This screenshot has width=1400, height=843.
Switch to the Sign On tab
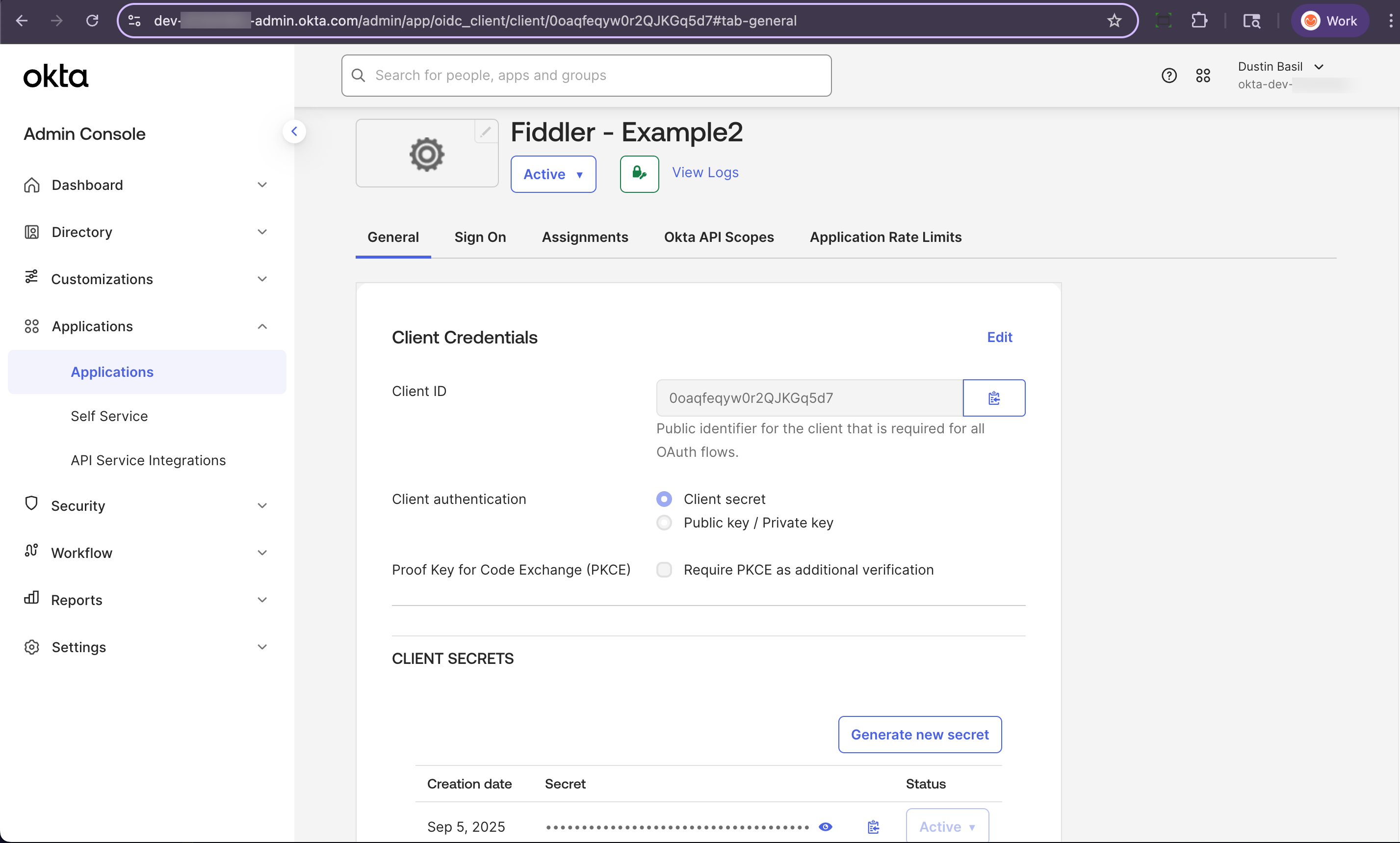pyautogui.click(x=480, y=237)
